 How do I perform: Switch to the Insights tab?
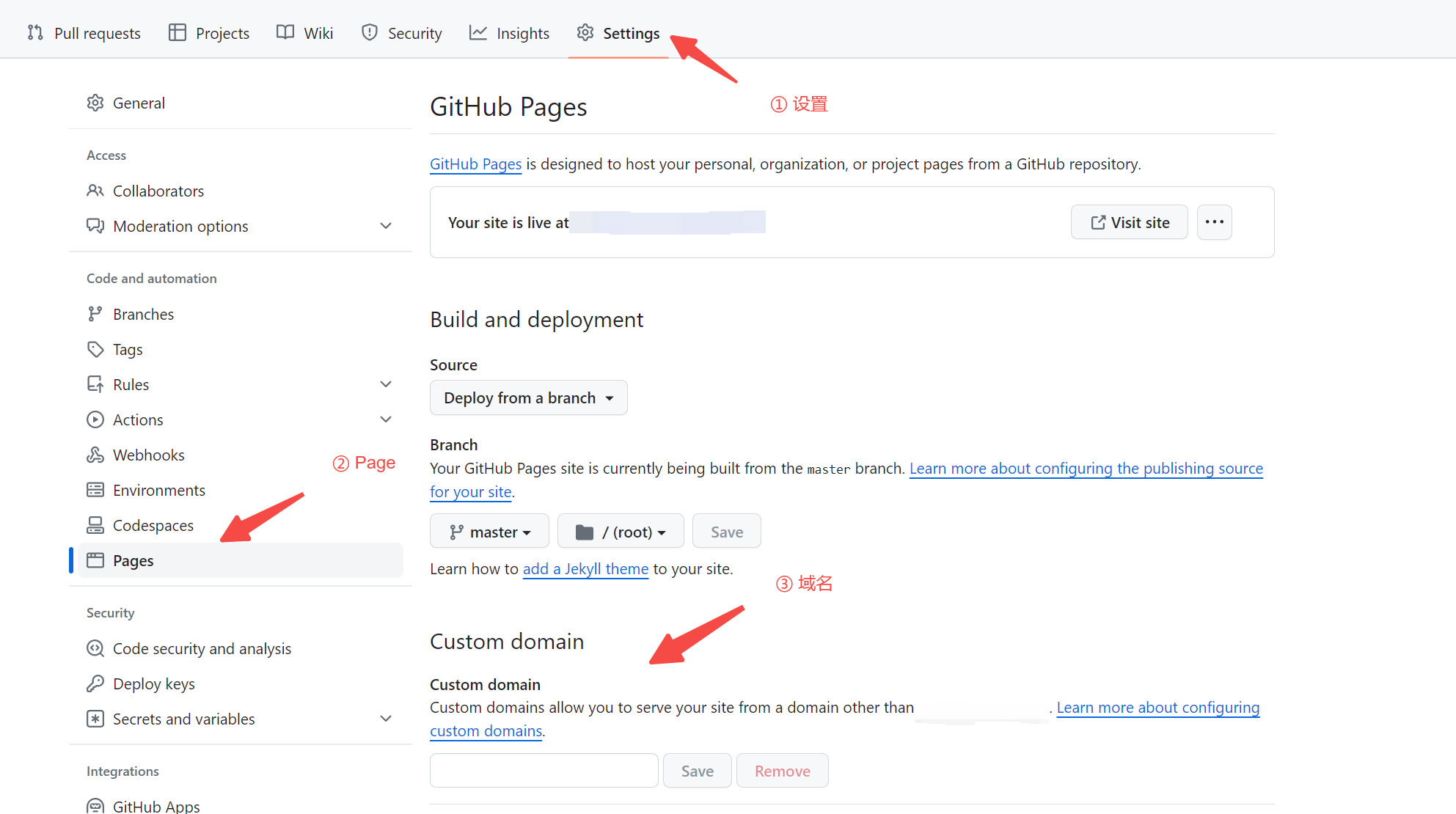pos(509,33)
